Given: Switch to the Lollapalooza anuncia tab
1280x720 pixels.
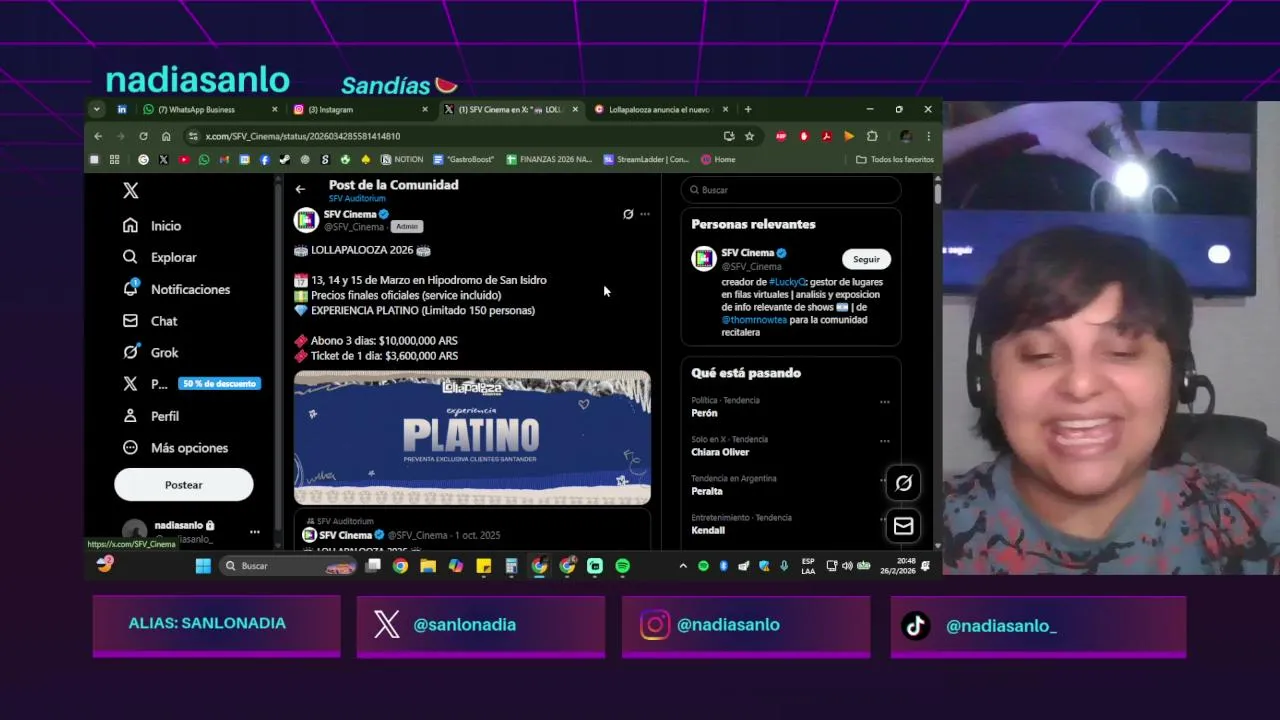Looking at the screenshot, I should pyautogui.click(x=660, y=109).
